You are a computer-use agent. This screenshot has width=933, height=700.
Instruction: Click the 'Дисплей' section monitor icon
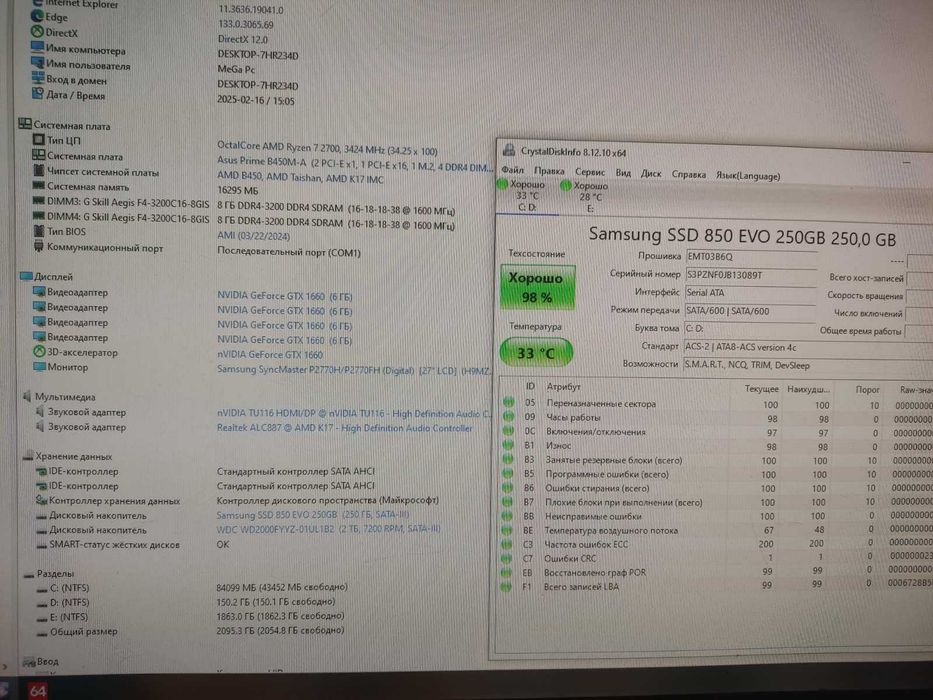tap(26, 276)
